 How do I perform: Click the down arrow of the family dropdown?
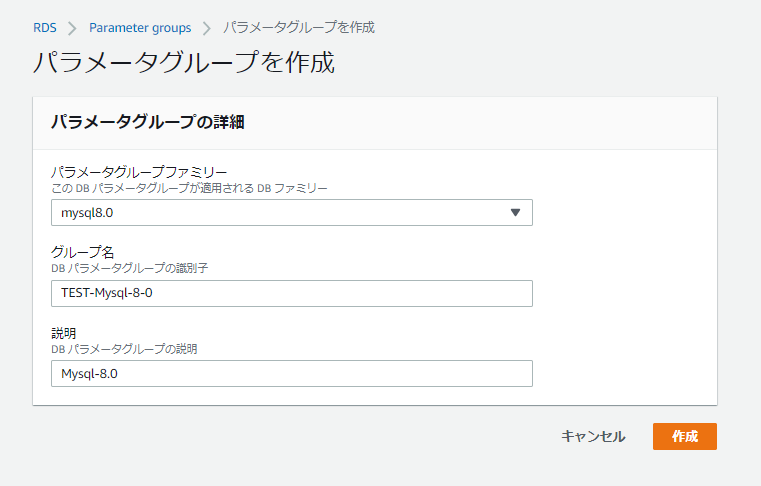click(x=515, y=212)
